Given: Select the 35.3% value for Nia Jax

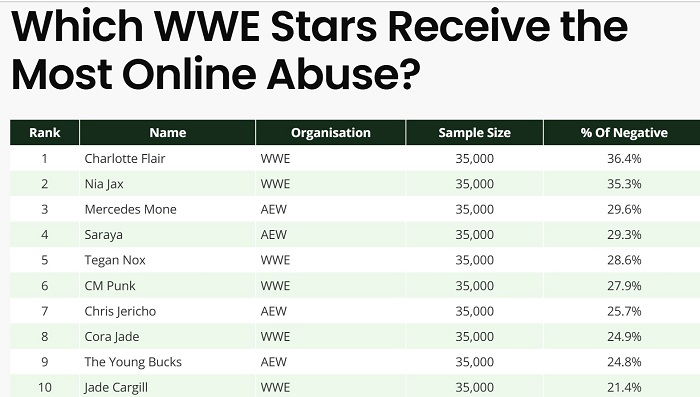Looking at the screenshot, I should (x=624, y=184).
